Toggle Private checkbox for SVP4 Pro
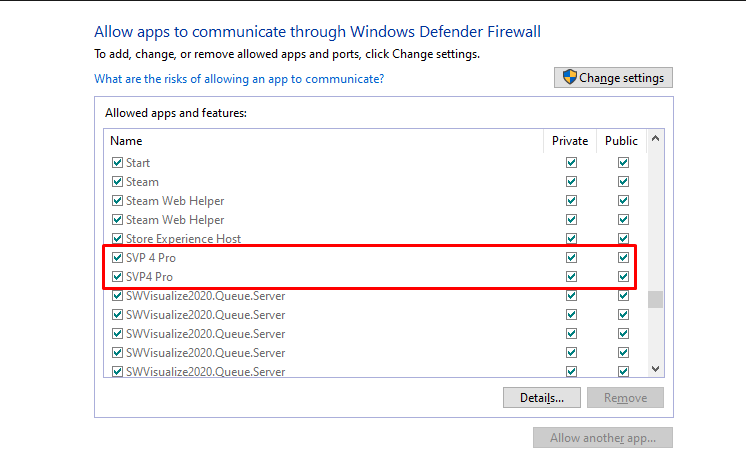The height and width of the screenshot is (472, 746). point(571,277)
